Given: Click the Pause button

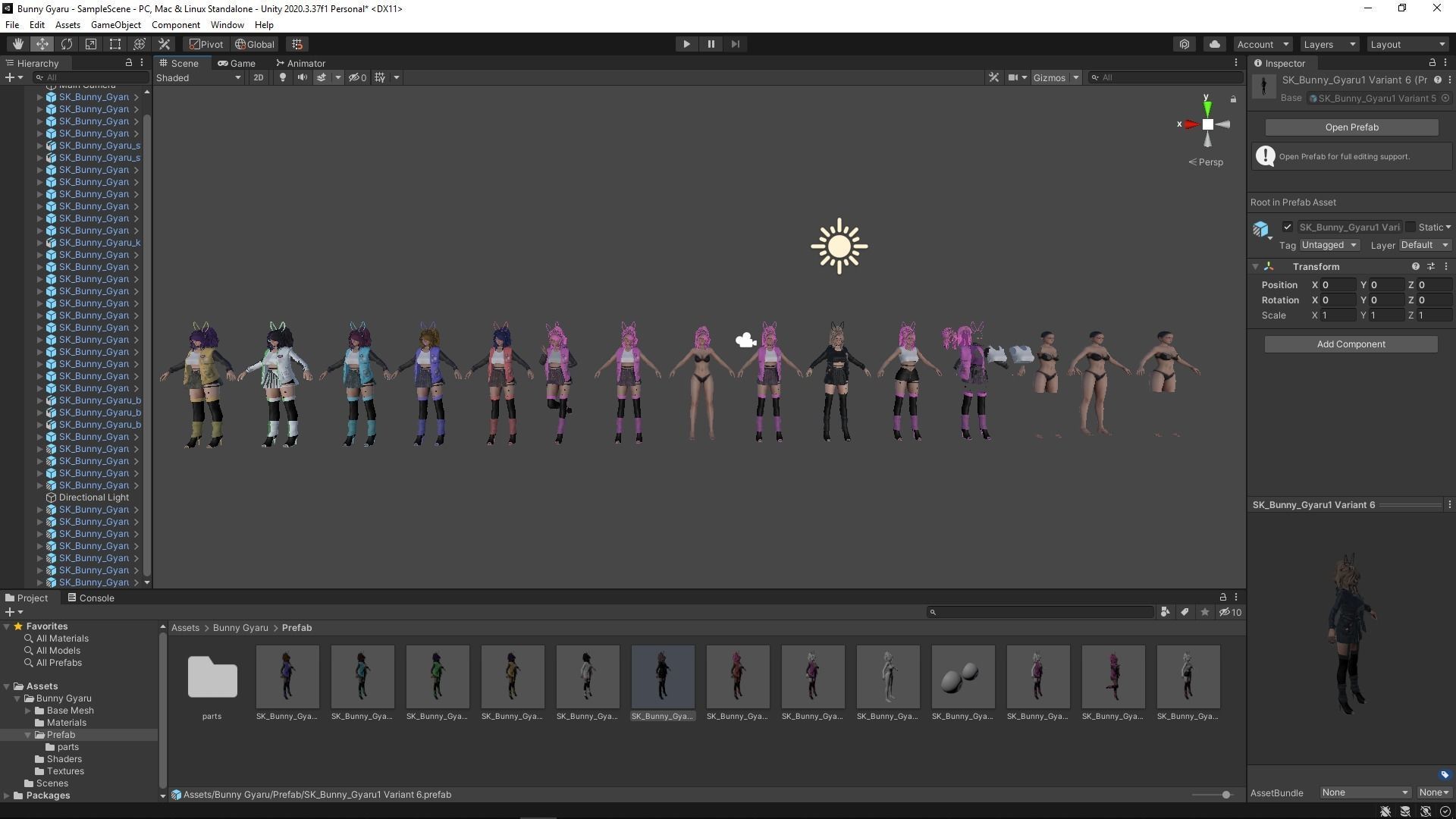Looking at the screenshot, I should [x=711, y=44].
